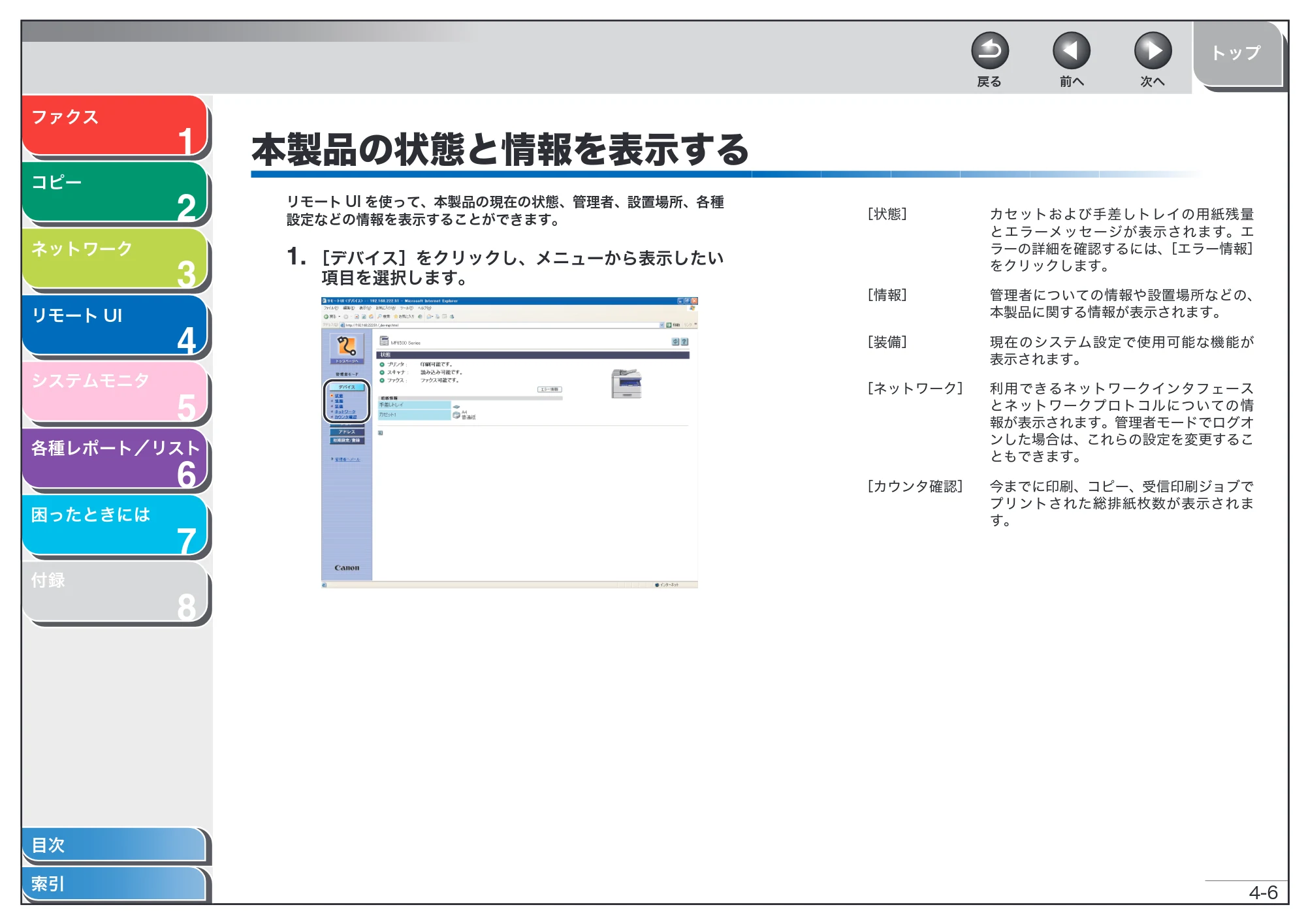This screenshot has width=1306, height=924.
Task: Open chapter 1 ファクス tab
Action: [115, 125]
